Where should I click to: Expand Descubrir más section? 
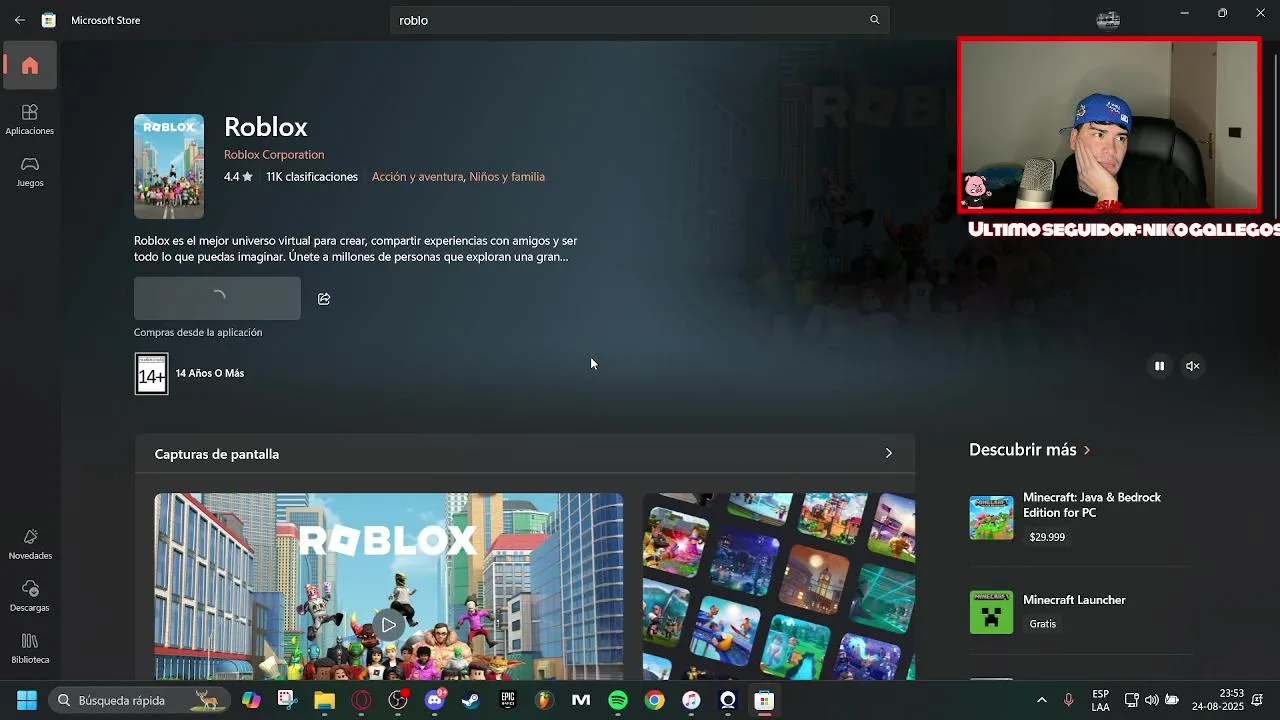click(x=1030, y=450)
